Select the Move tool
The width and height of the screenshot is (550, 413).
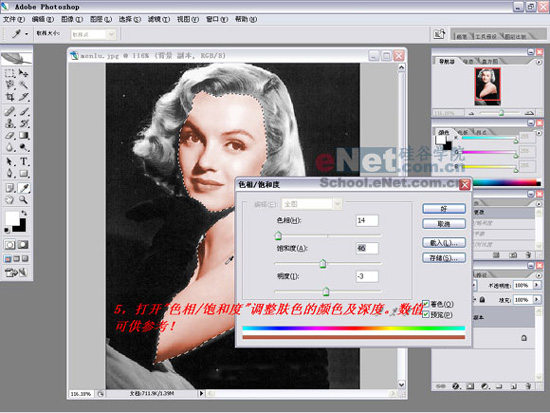click(x=24, y=73)
